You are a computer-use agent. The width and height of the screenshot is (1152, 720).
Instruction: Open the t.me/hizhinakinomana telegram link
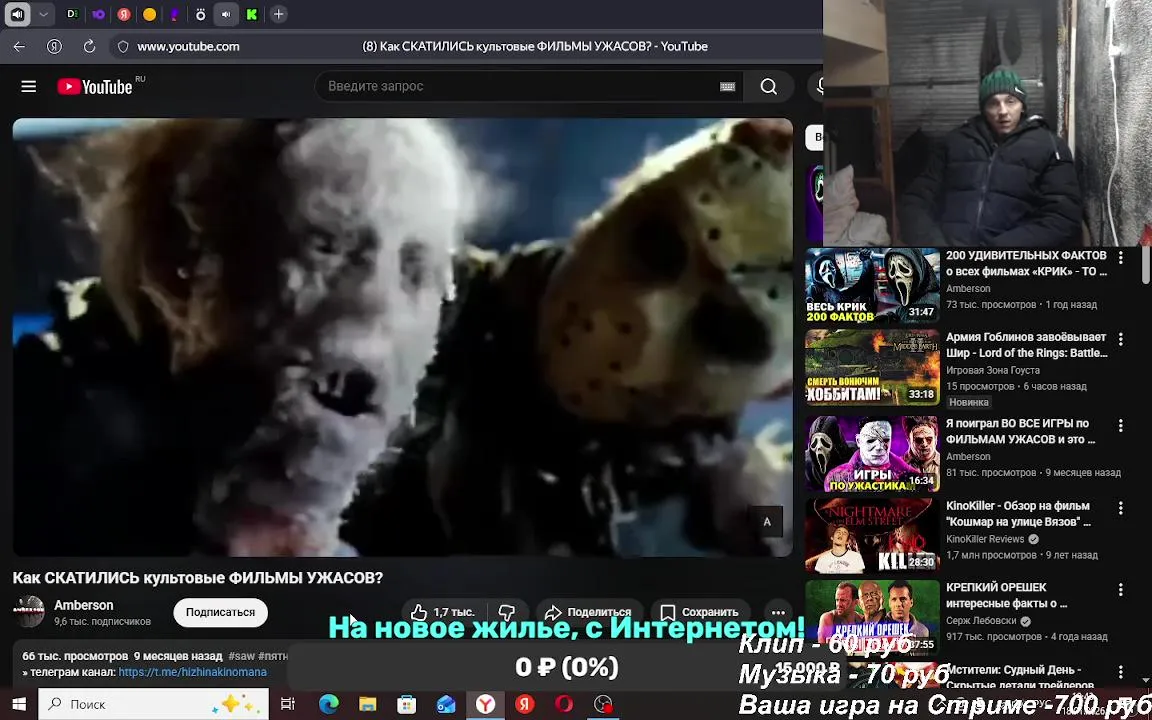click(x=192, y=672)
